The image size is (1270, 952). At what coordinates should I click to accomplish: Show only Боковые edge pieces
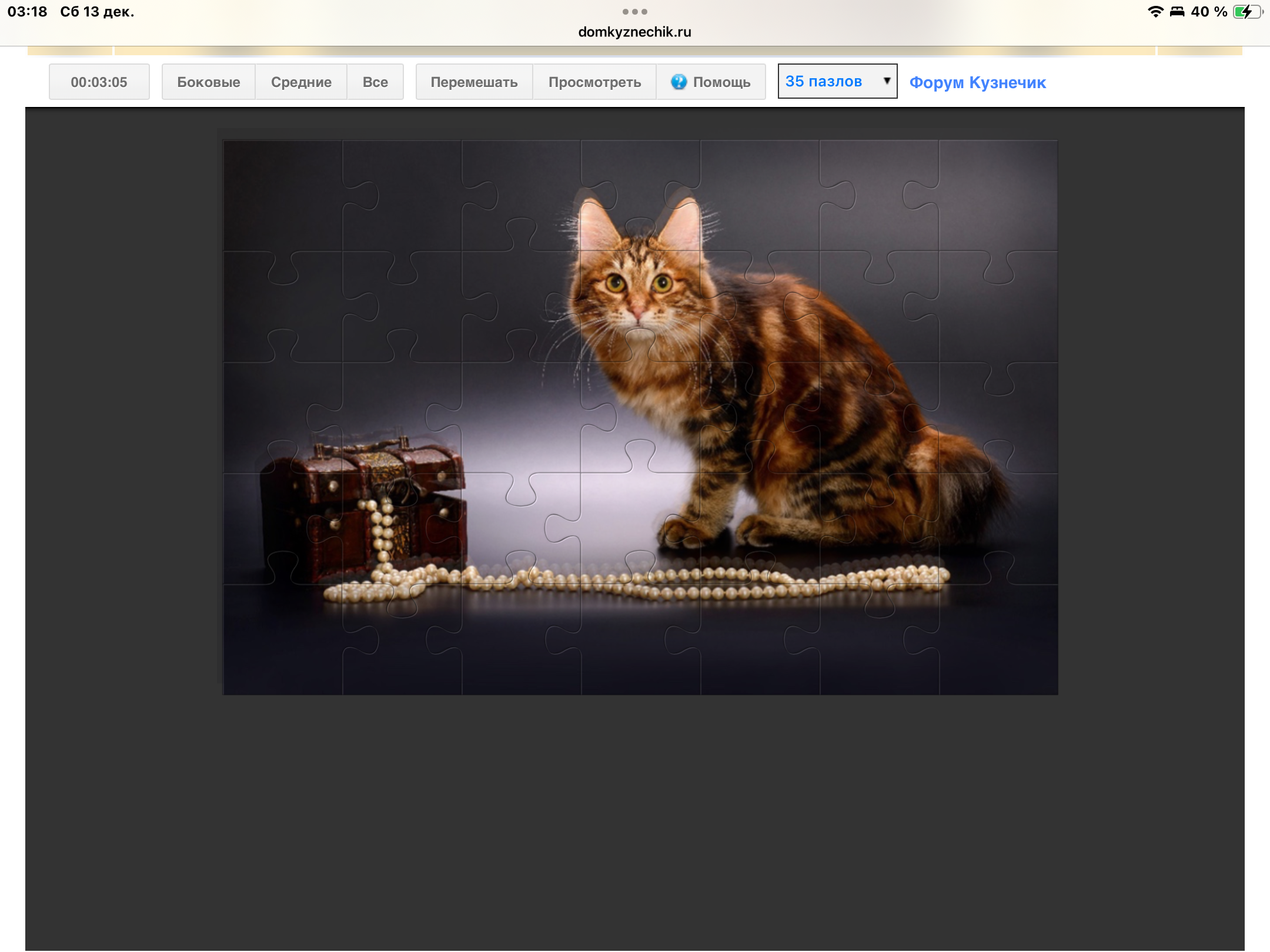point(208,82)
